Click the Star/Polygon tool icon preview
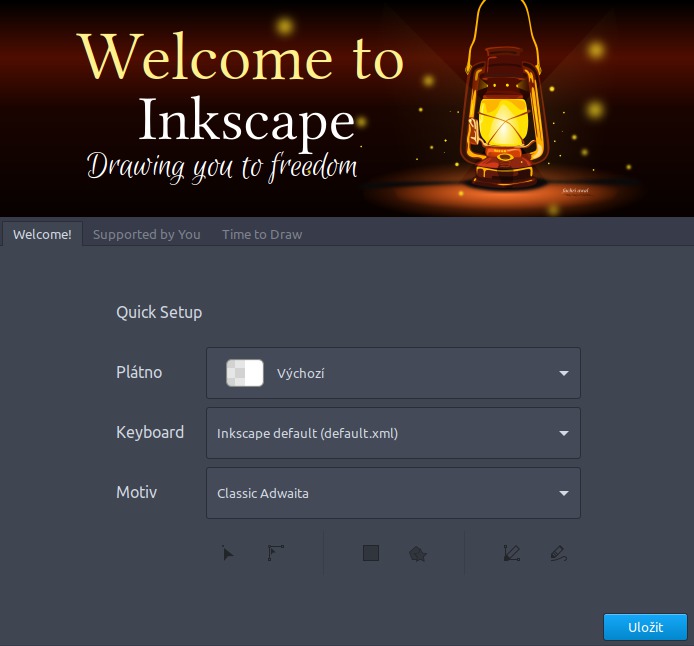The height and width of the screenshot is (646, 694). pyautogui.click(x=418, y=554)
